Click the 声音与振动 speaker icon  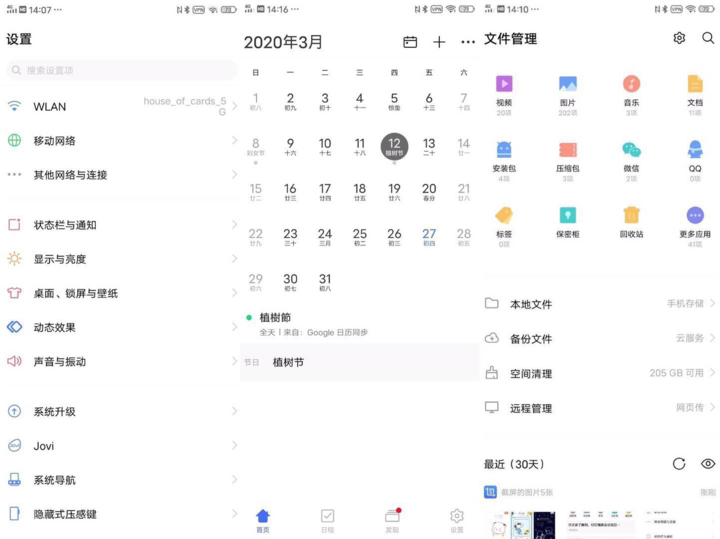coord(15,361)
